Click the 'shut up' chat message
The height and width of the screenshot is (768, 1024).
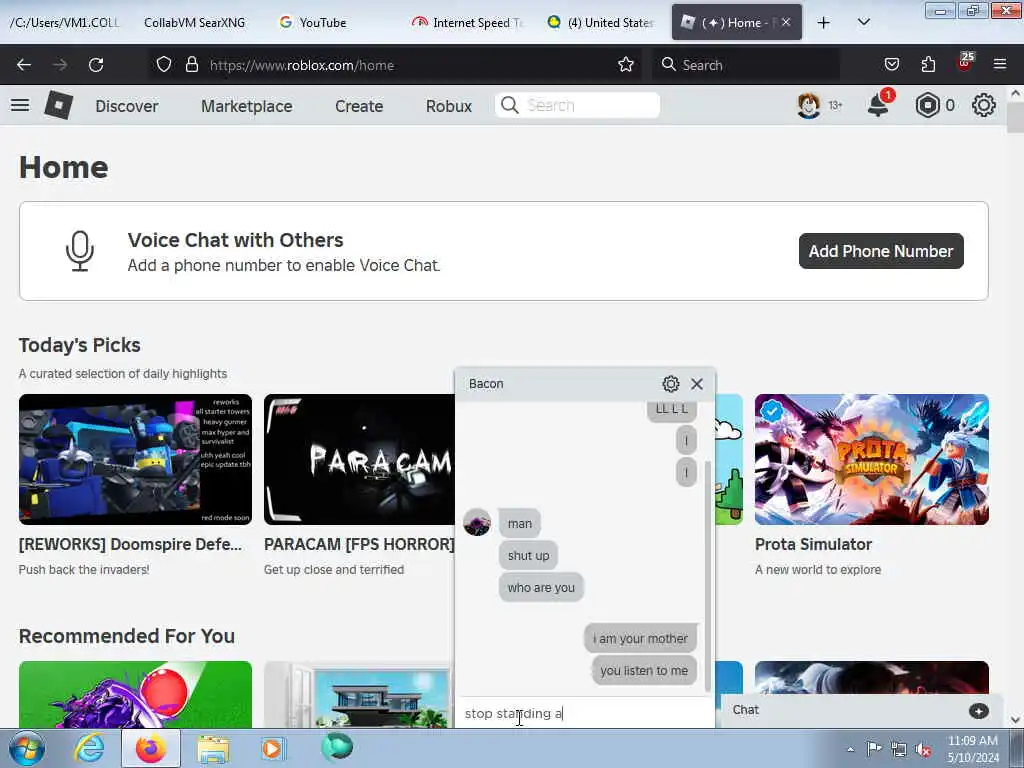pyautogui.click(x=528, y=555)
